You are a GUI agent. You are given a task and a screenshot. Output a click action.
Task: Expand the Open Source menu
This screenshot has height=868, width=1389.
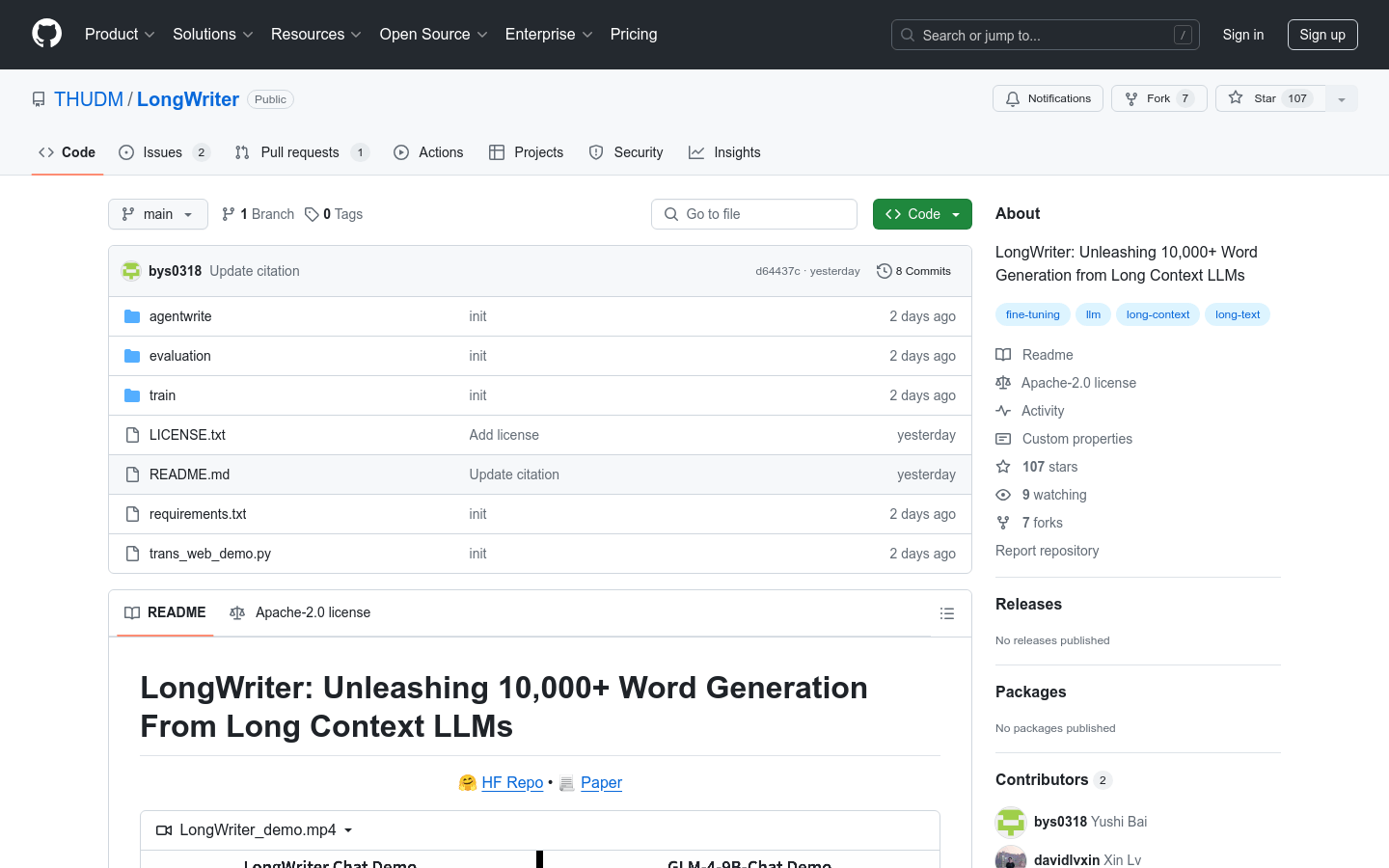[434, 34]
